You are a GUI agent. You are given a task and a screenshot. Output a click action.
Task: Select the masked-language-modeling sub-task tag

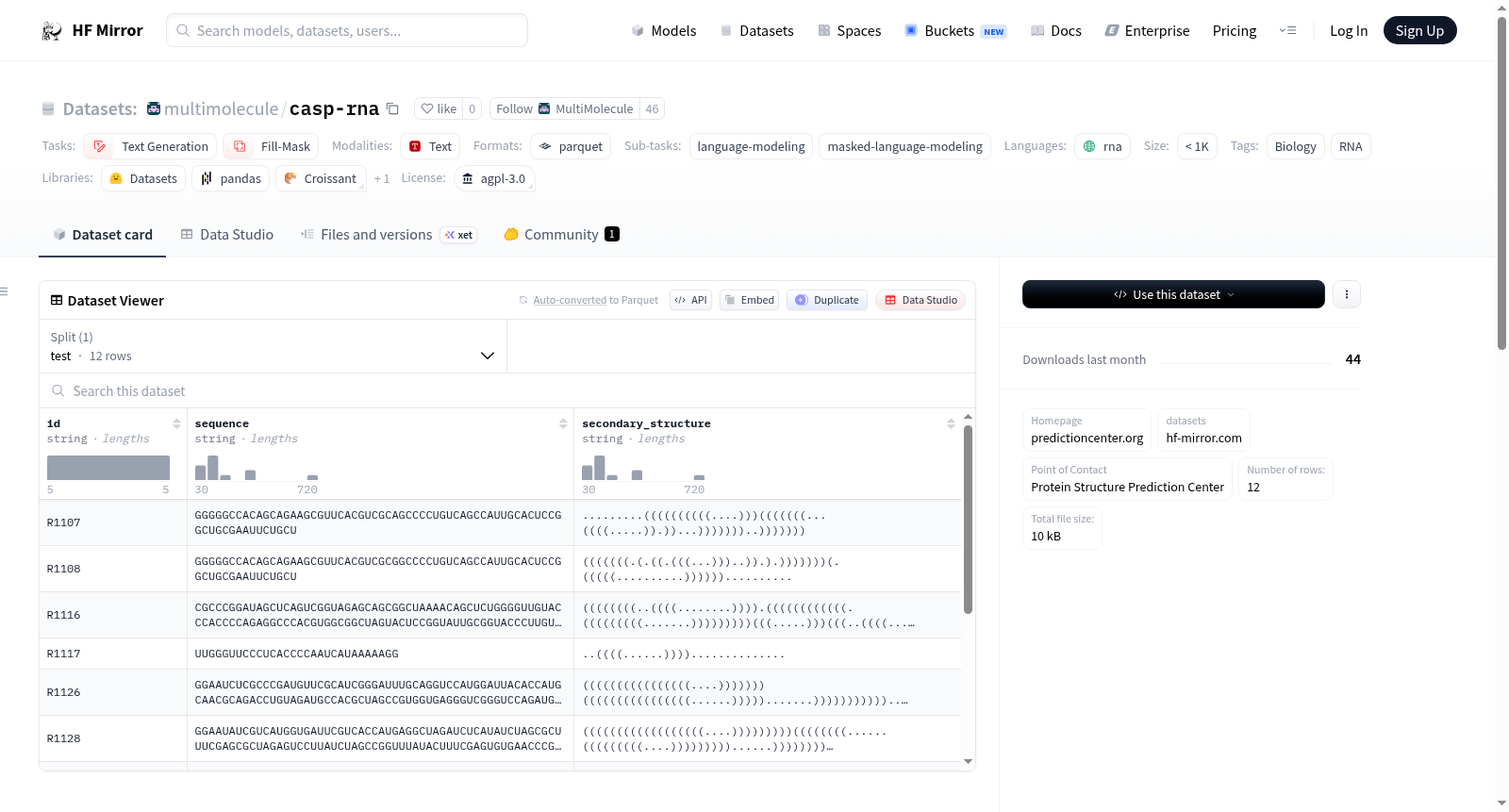click(904, 146)
